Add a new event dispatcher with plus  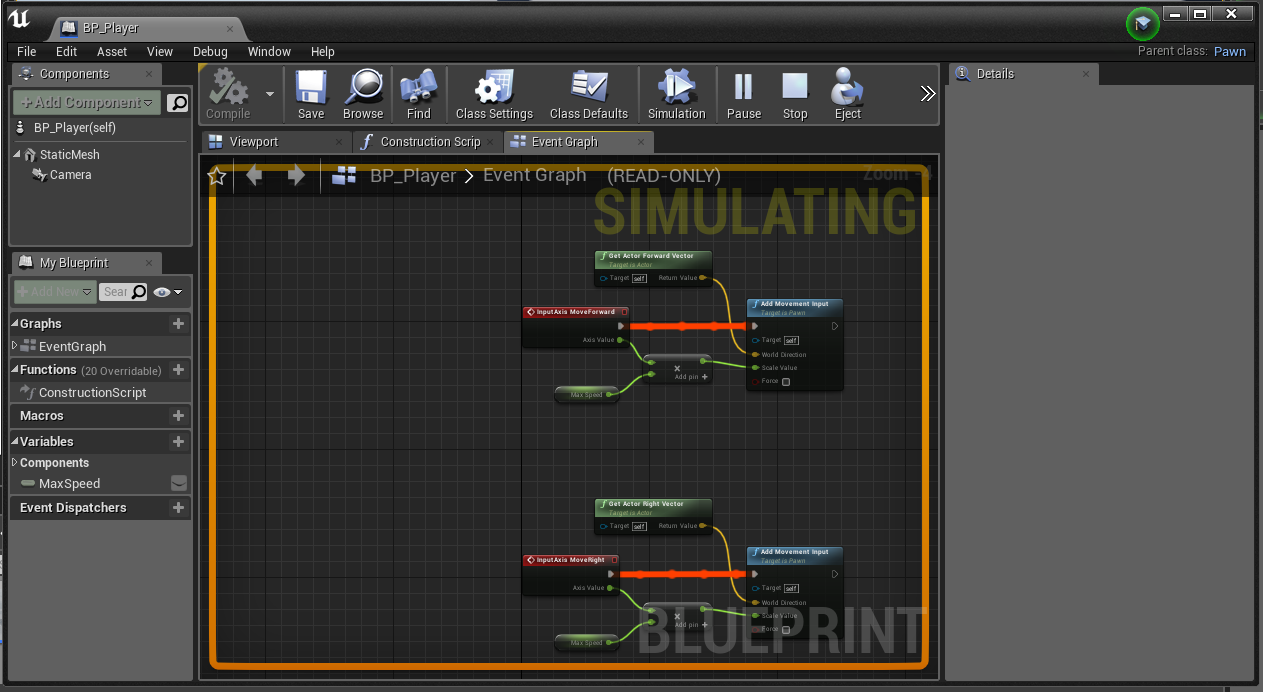point(178,508)
